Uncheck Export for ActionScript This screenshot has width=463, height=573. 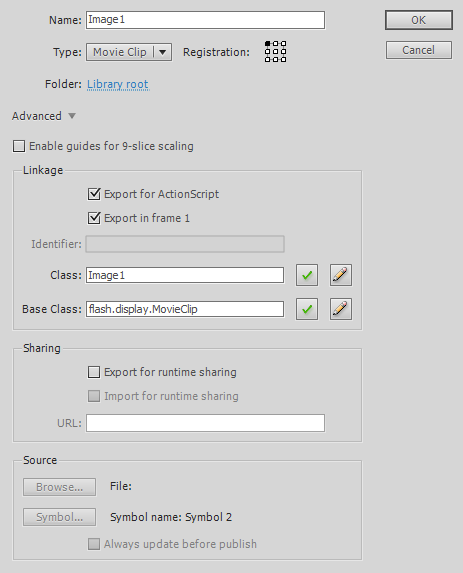pos(94,194)
